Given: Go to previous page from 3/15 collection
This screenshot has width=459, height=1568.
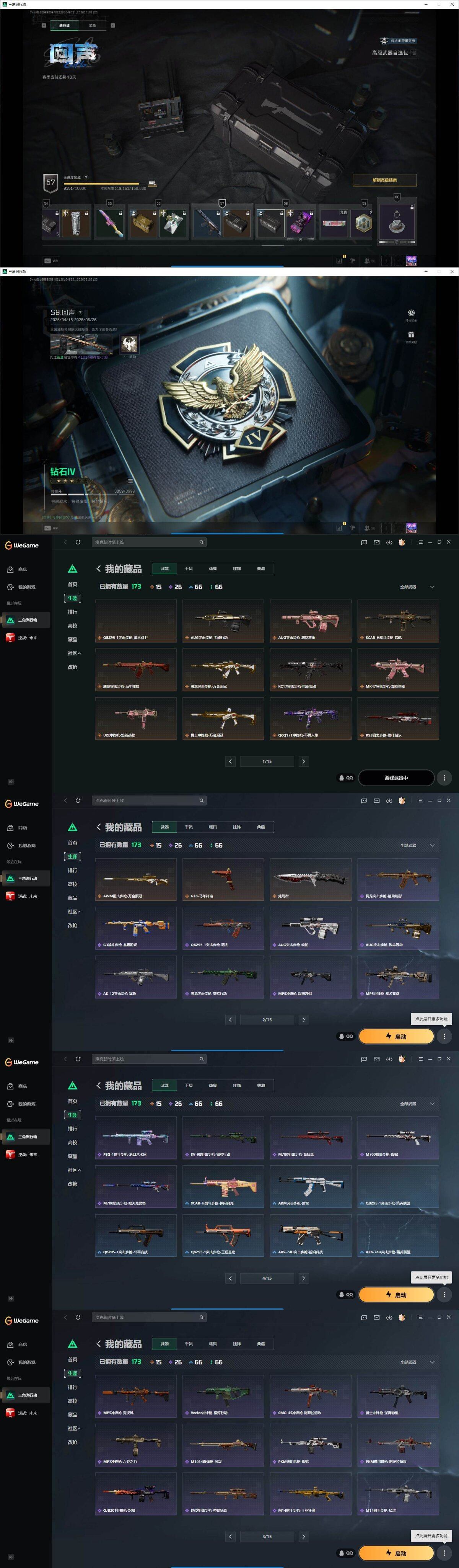Looking at the screenshot, I should click(230, 1536).
